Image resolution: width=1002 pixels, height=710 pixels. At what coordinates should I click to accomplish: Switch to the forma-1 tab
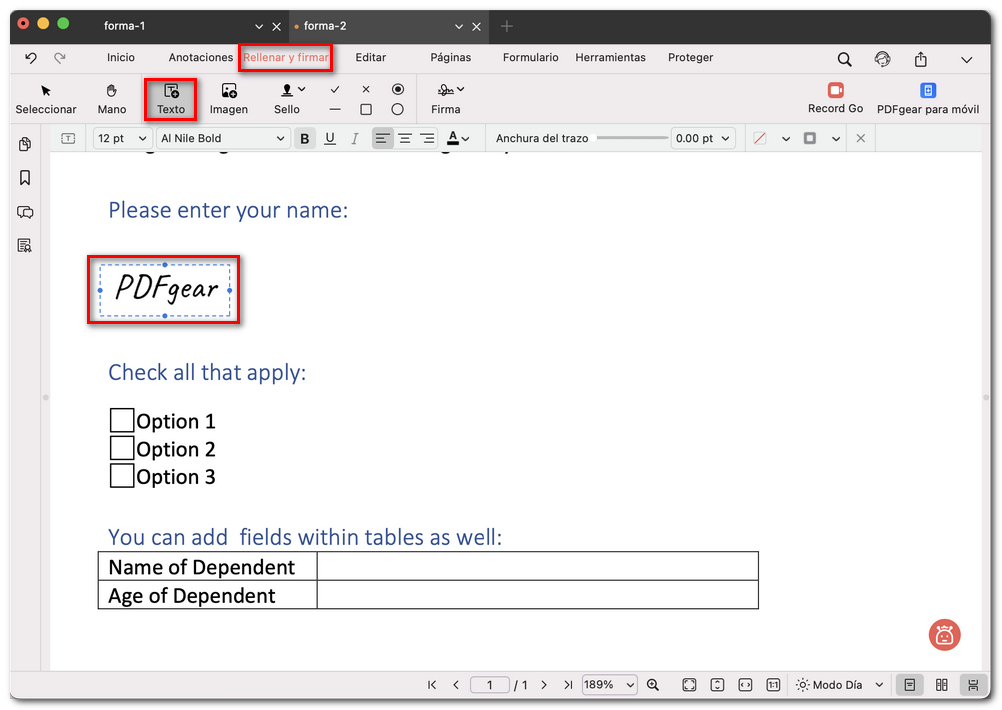point(125,26)
